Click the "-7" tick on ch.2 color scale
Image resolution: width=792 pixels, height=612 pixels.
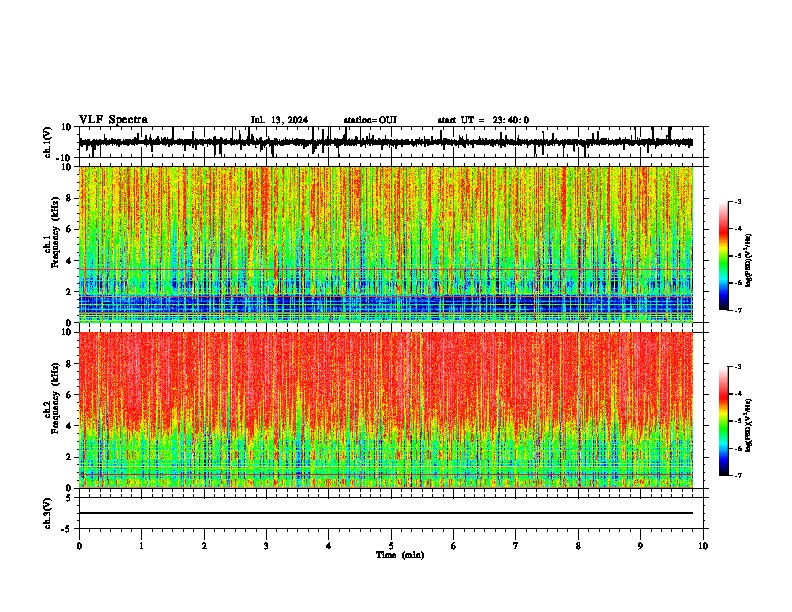click(x=737, y=475)
